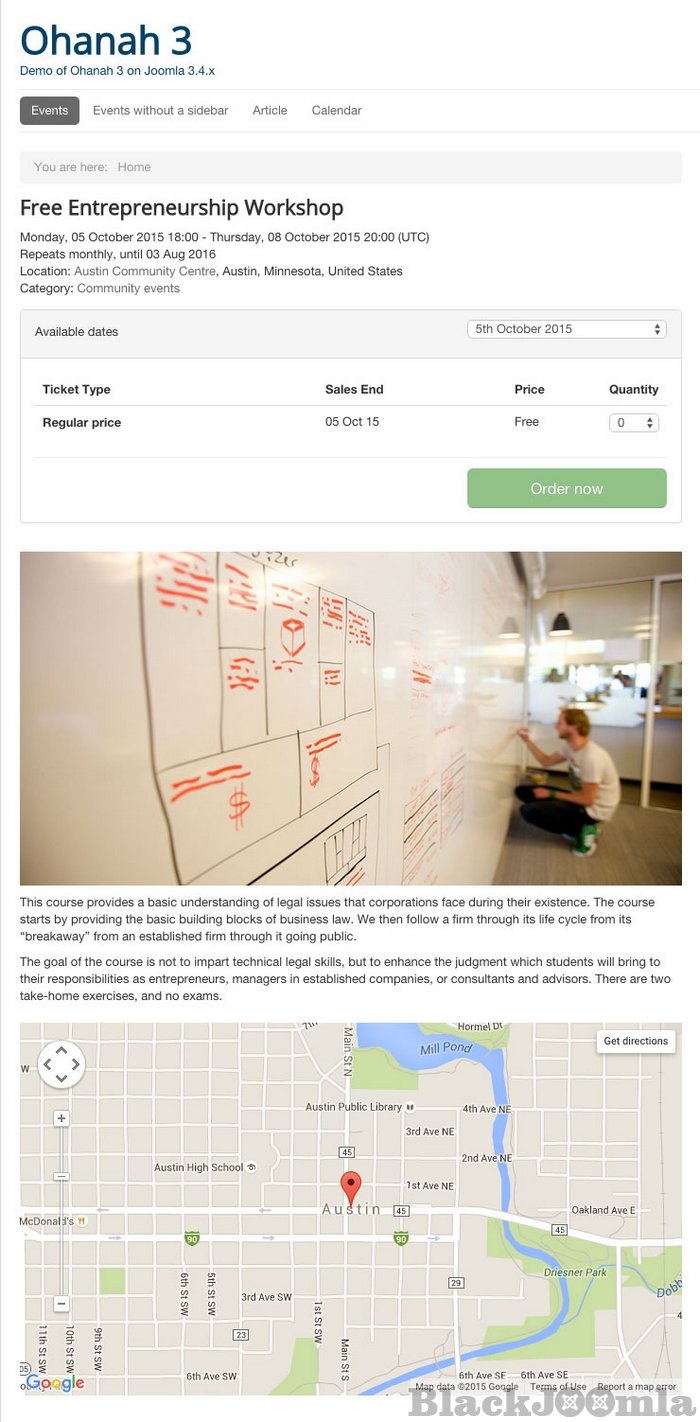Click the Google logo on the map
Image resolution: width=700 pixels, height=1422 pixels.
[x=55, y=1383]
